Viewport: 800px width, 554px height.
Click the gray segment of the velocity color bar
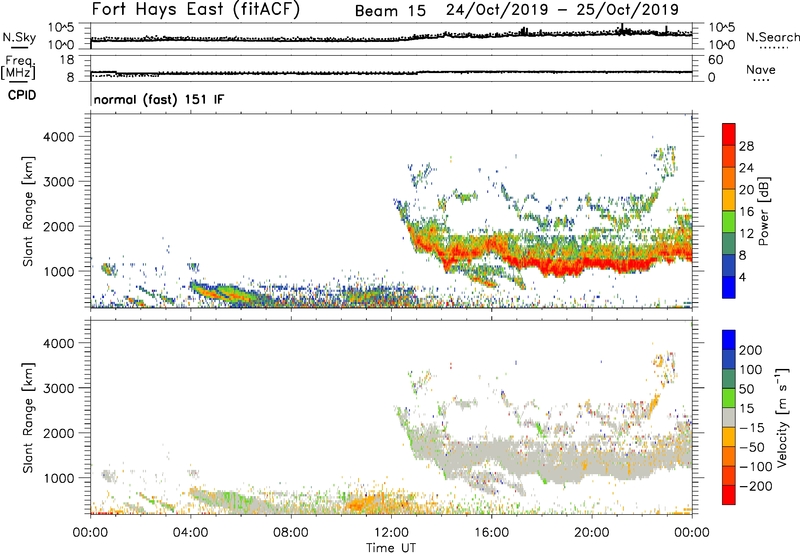click(729, 418)
